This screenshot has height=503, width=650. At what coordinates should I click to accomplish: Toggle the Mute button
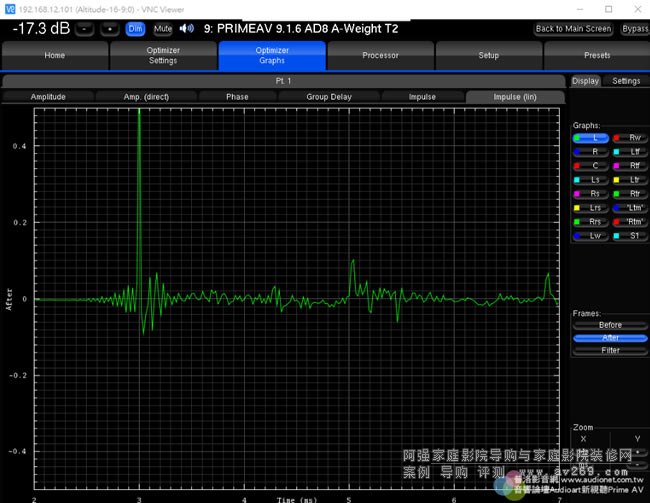[x=163, y=28]
